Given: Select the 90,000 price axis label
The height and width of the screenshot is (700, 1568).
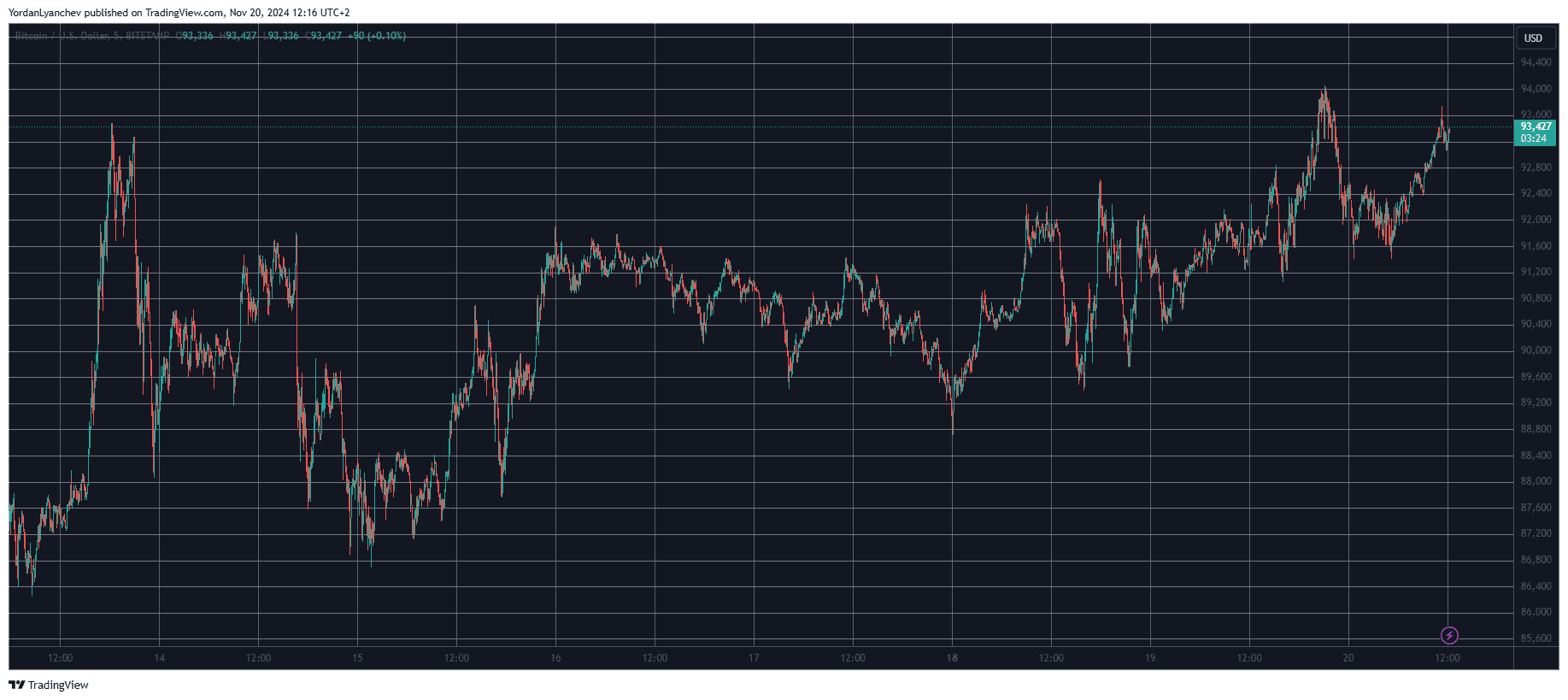Looking at the screenshot, I should (x=1536, y=350).
